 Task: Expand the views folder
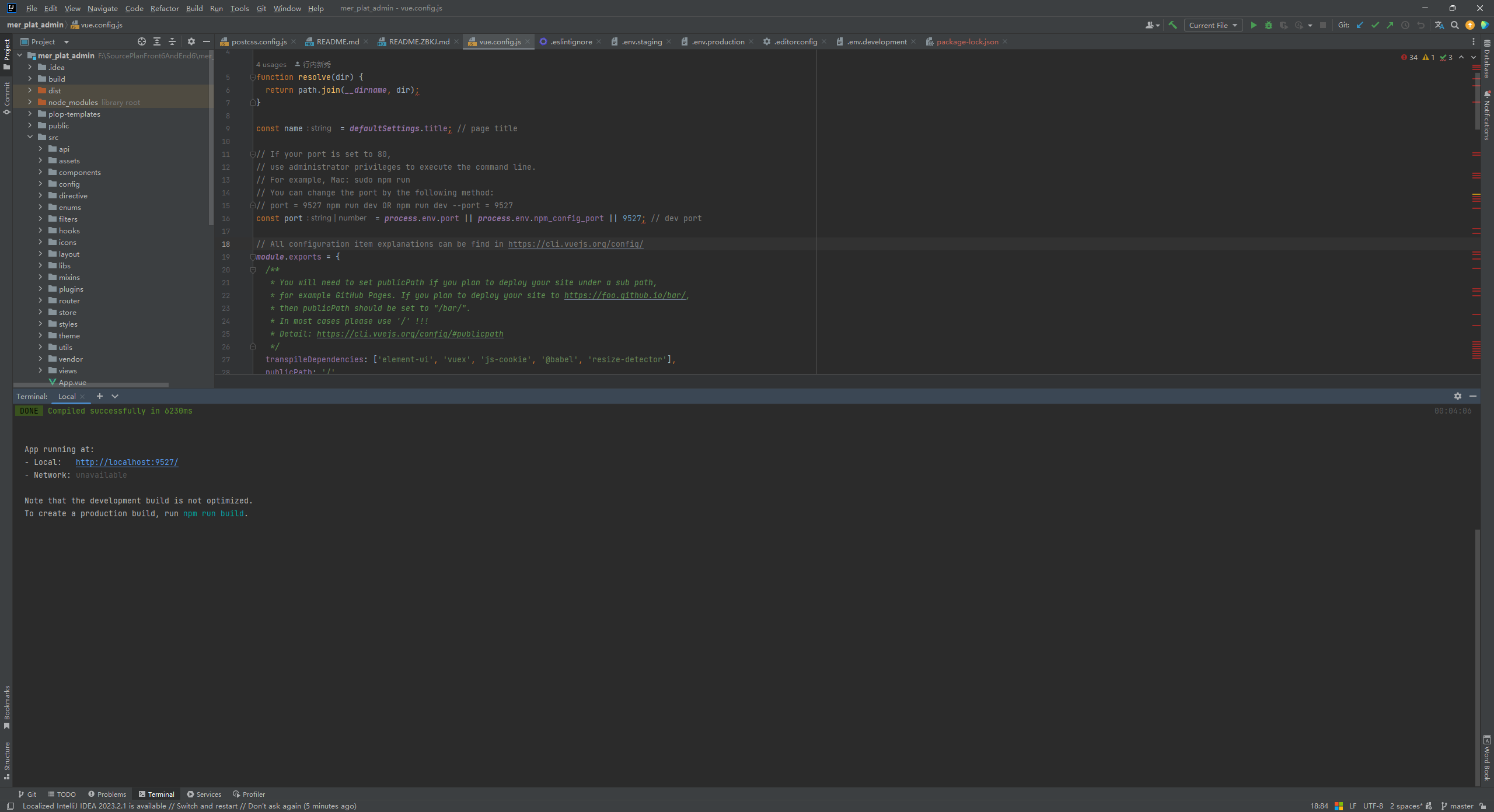40,370
